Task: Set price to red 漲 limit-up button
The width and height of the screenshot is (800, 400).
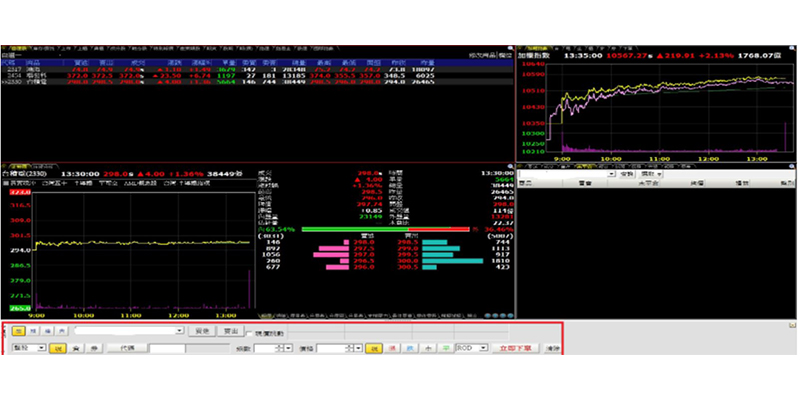Action: click(392, 348)
